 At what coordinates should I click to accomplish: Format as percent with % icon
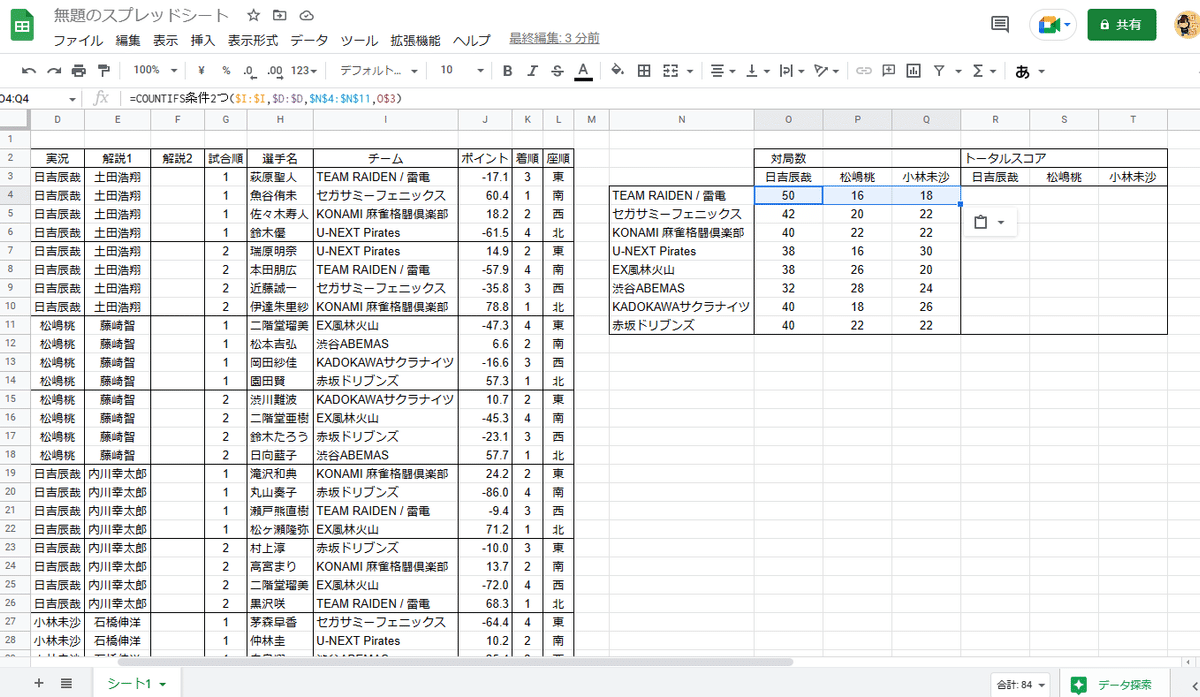tap(226, 71)
